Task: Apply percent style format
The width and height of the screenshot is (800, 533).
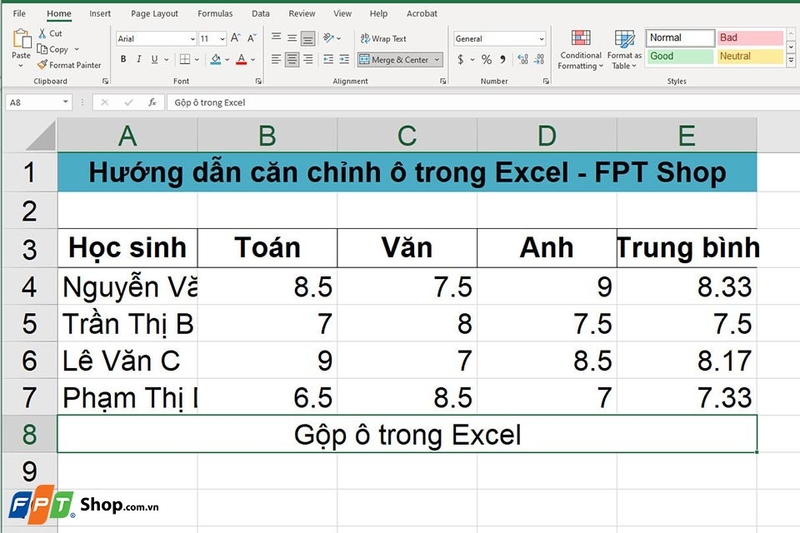Action: tap(487, 60)
